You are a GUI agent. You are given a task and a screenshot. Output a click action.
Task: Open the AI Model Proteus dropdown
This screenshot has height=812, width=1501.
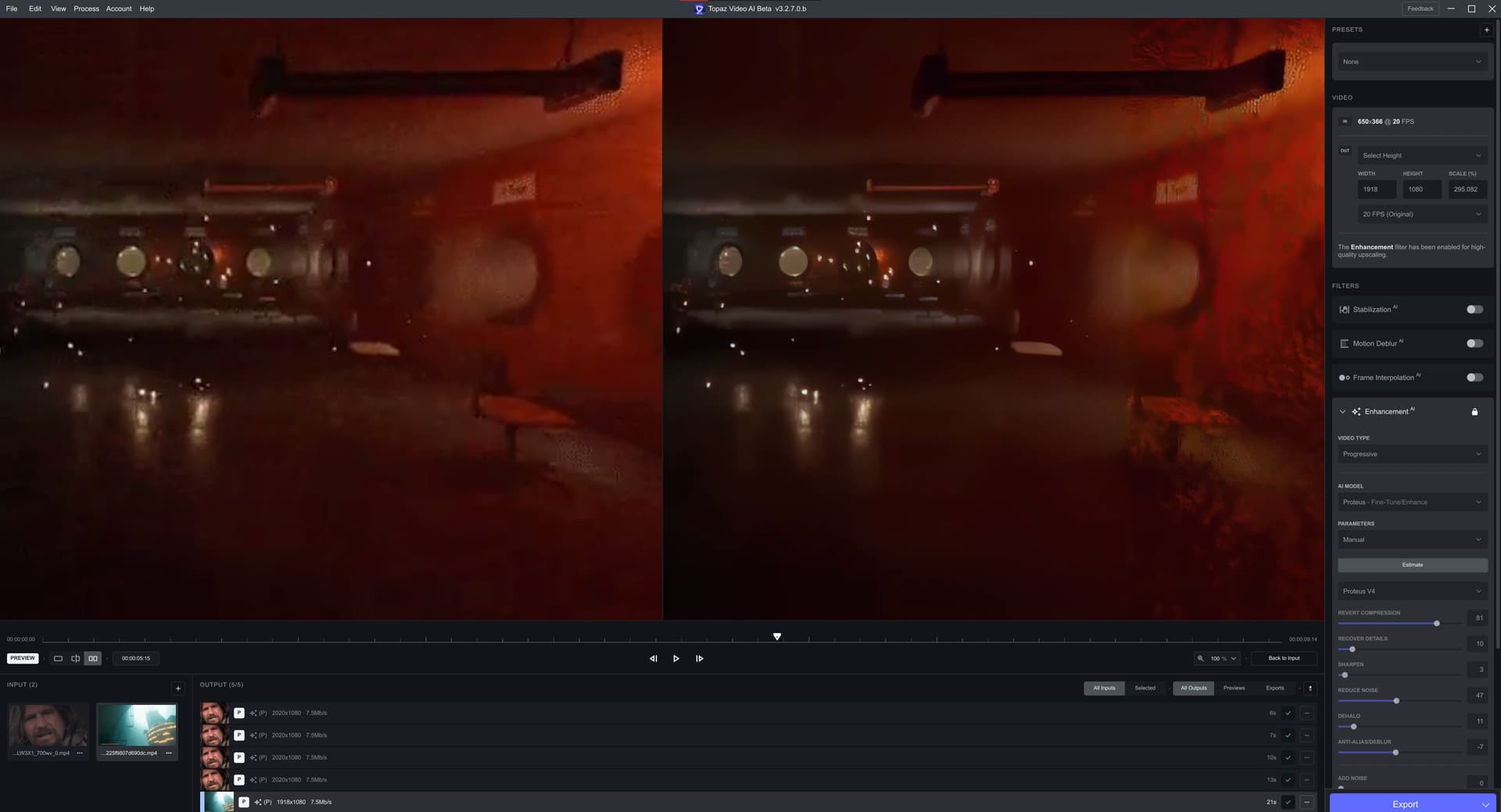(1412, 502)
